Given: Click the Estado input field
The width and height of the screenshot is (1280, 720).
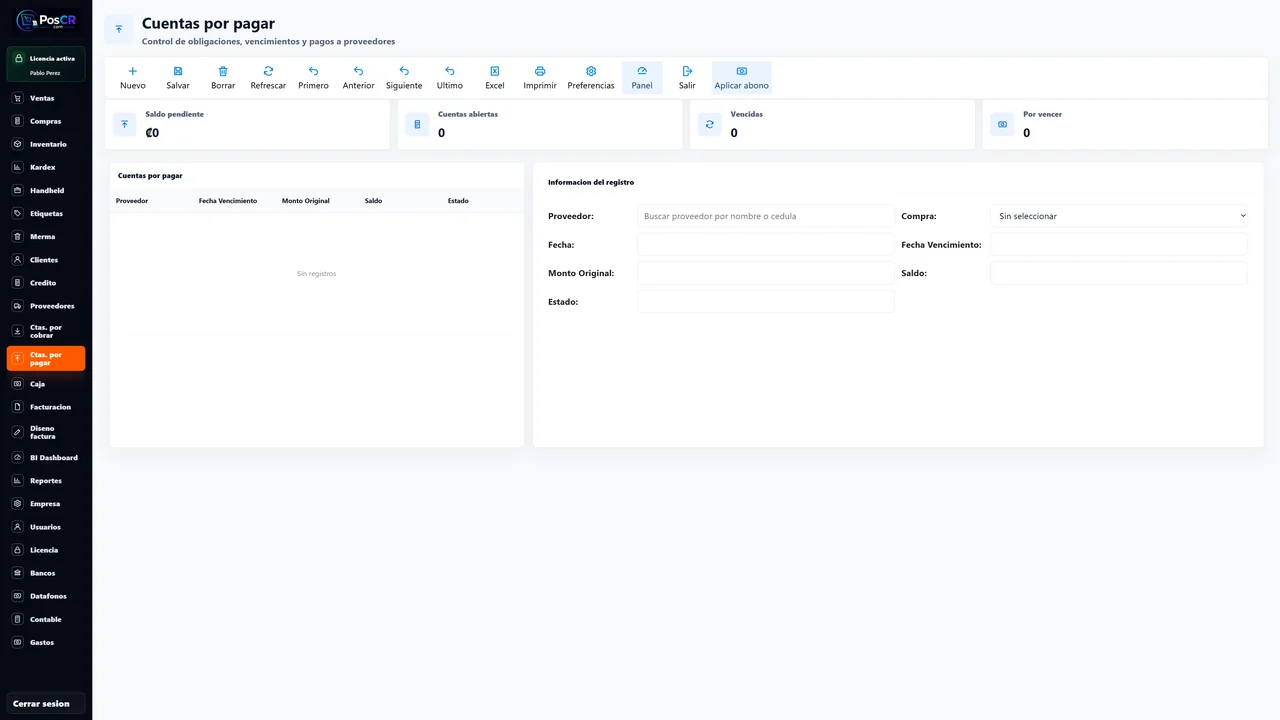Looking at the screenshot, I should 766,301.
